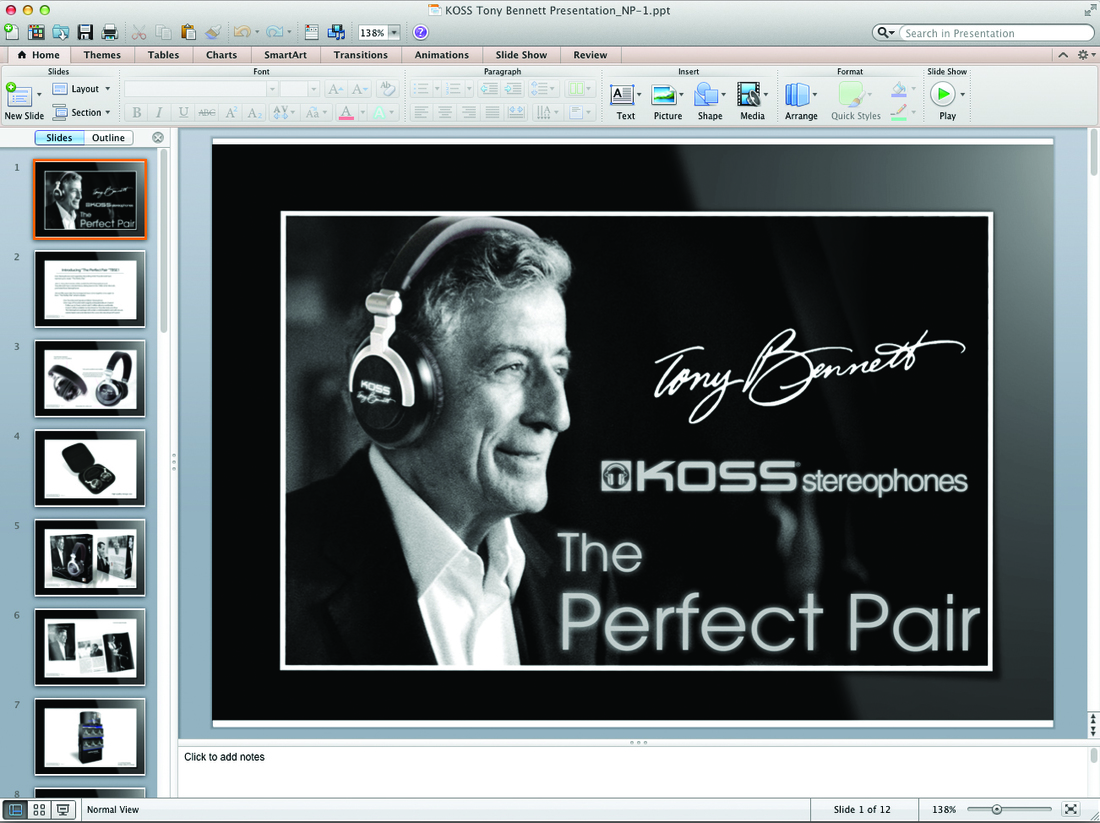
Task: Go to the Transitions ribbon tab
Action: tap(361, 55)
